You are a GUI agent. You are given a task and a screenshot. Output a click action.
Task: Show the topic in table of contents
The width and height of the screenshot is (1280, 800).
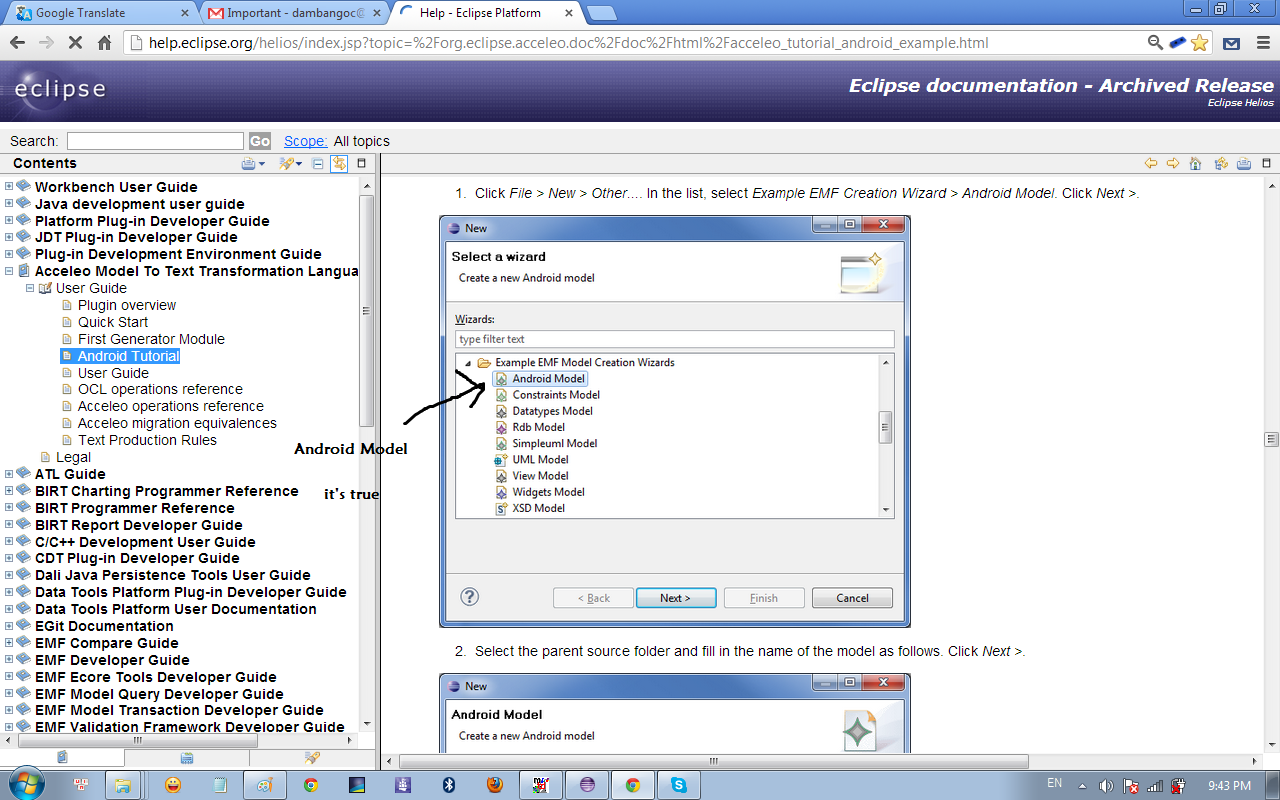[x=1221, y=163]
